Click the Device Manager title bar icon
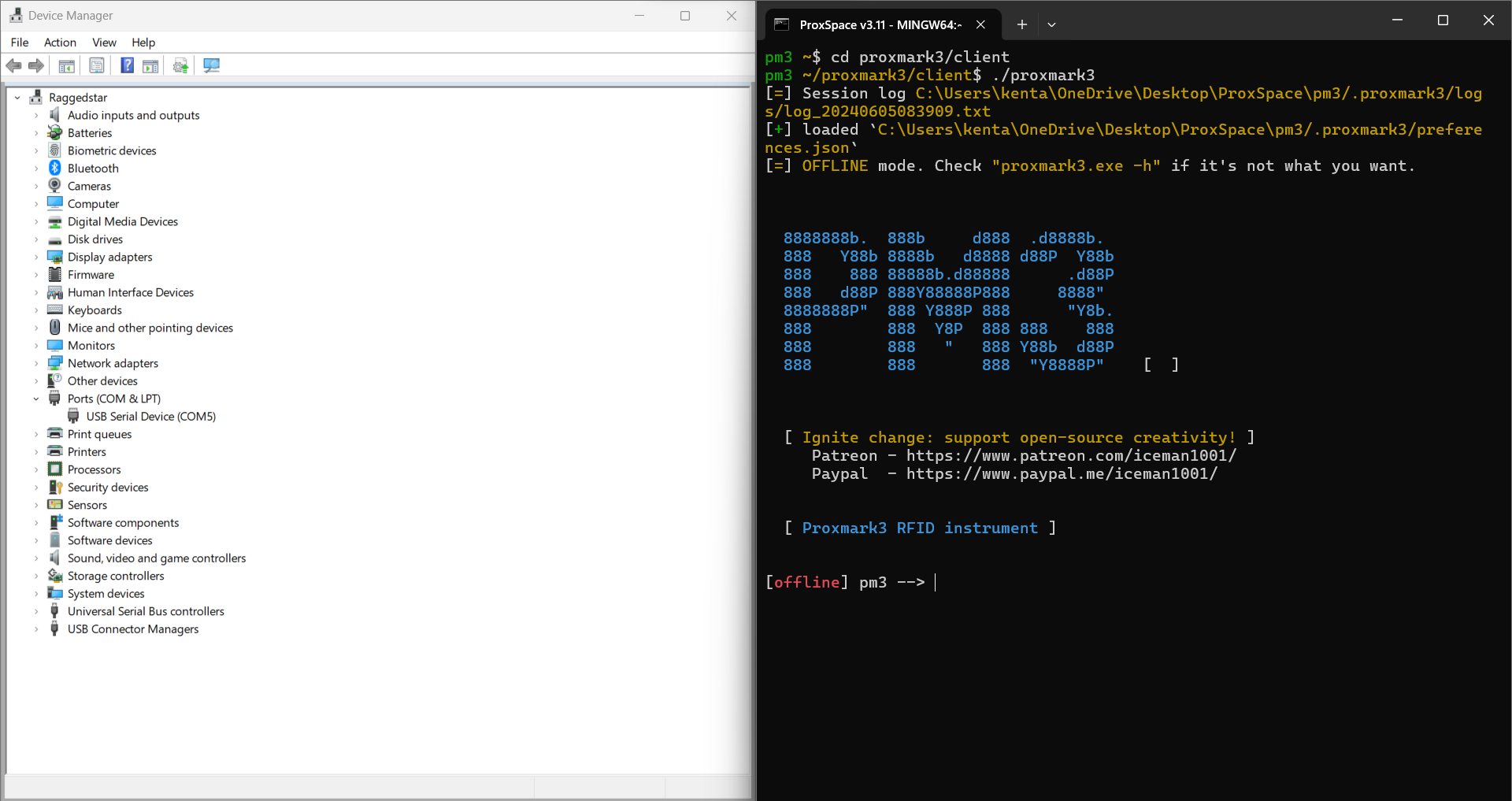 pos(16,15)
